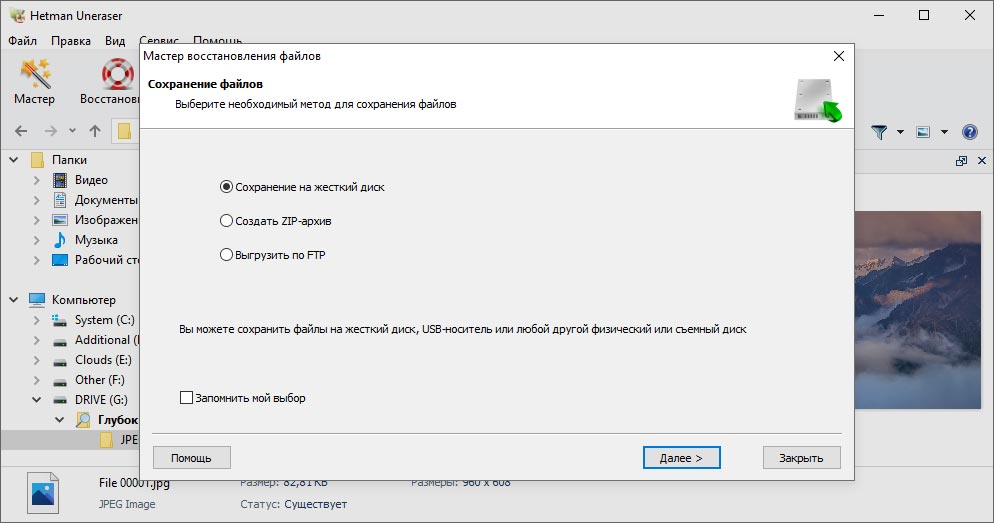The width and height of the screenshot is (994, 523).
Task: Close the preview panel
Action: click(x=982, y=161)
